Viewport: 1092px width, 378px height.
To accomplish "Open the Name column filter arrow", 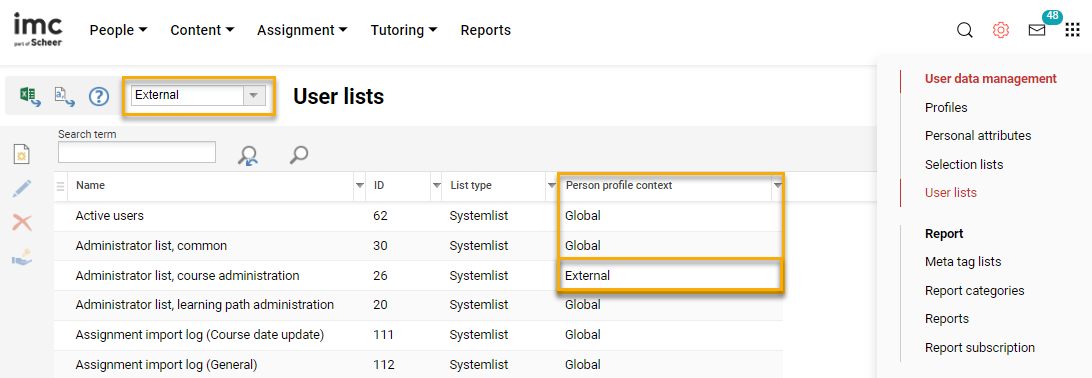I will 360,186.
